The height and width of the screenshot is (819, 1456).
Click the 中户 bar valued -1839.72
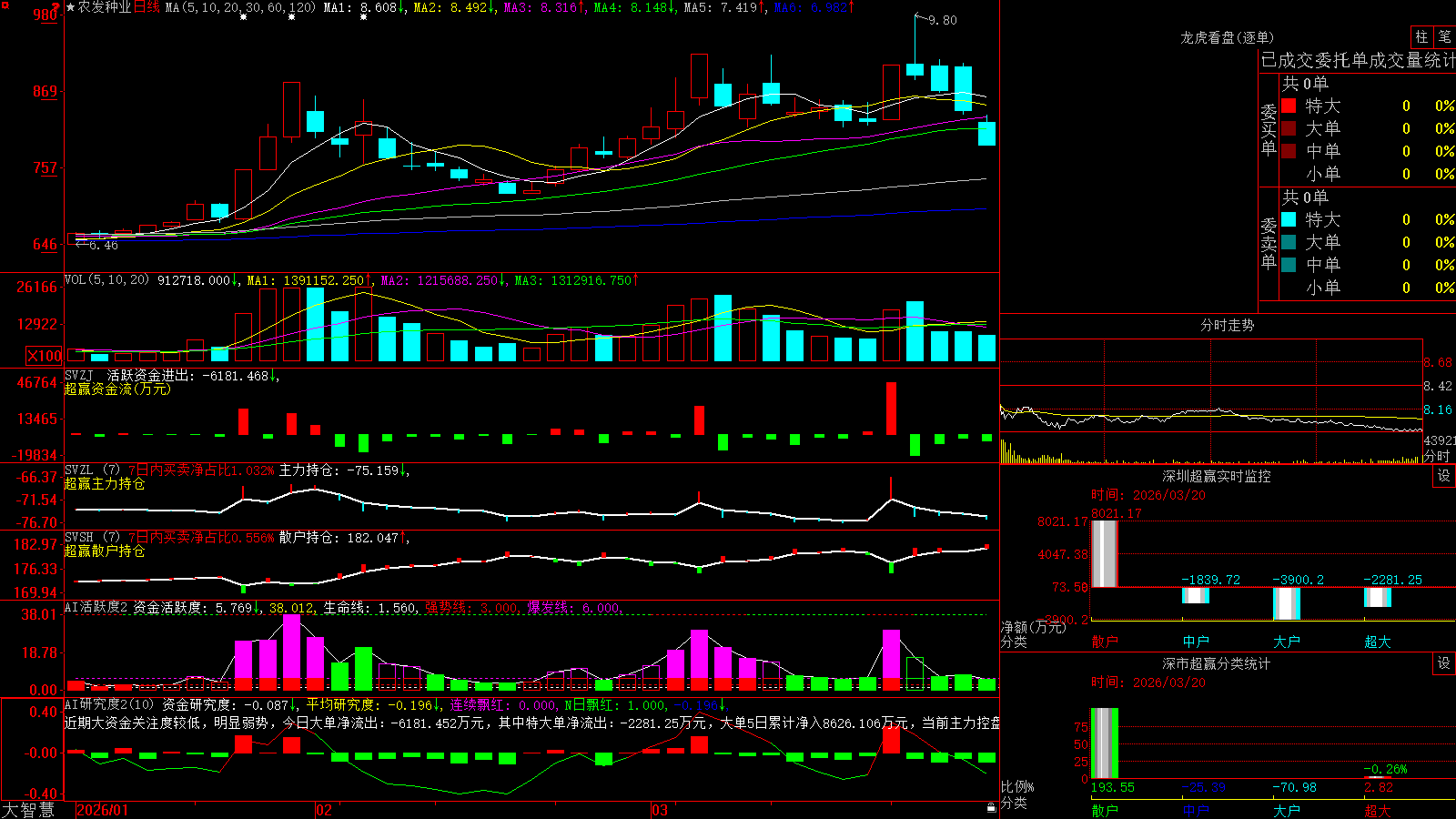tap(1196, 595)
